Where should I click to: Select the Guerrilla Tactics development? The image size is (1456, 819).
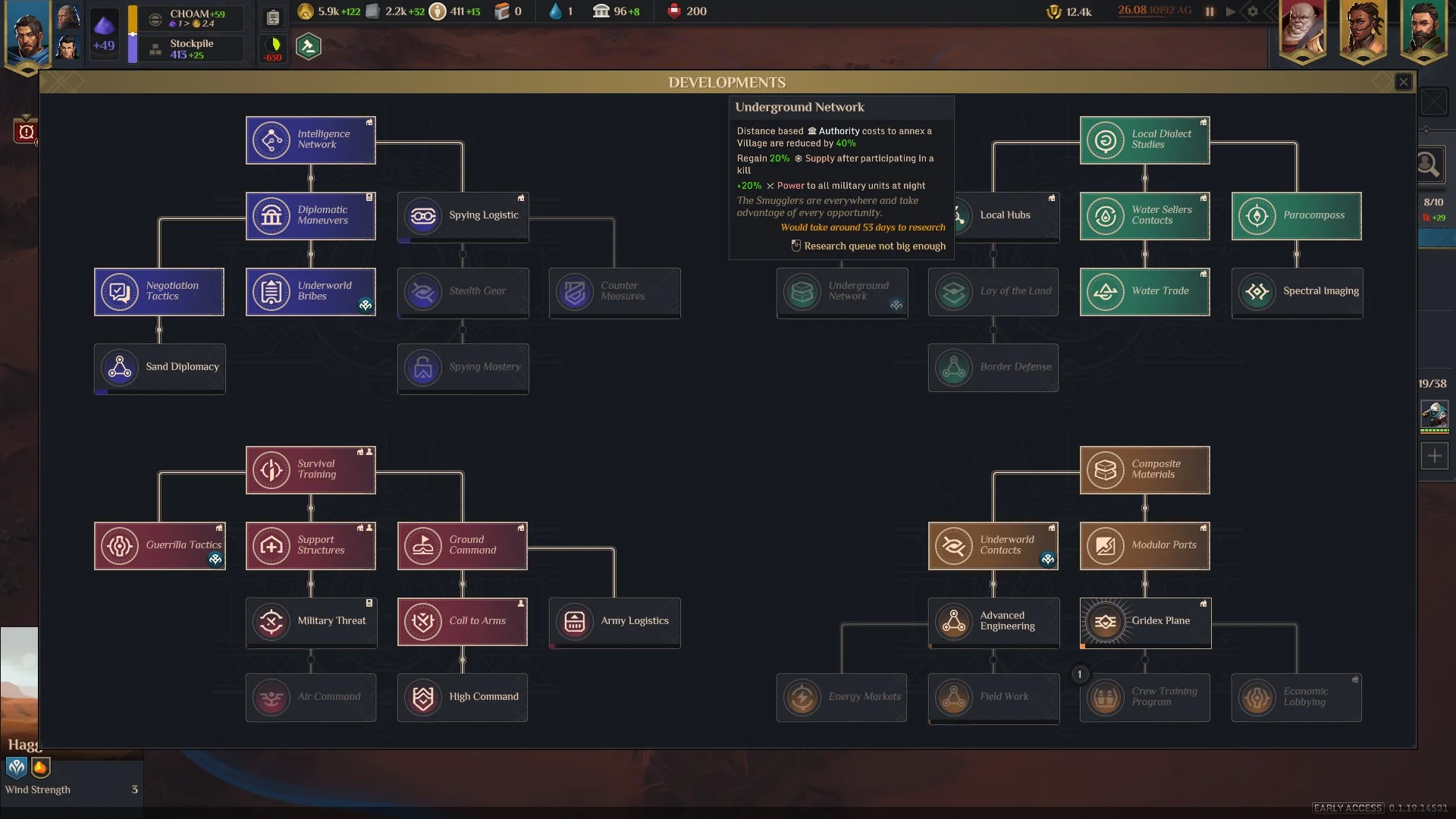coord(159,546)
